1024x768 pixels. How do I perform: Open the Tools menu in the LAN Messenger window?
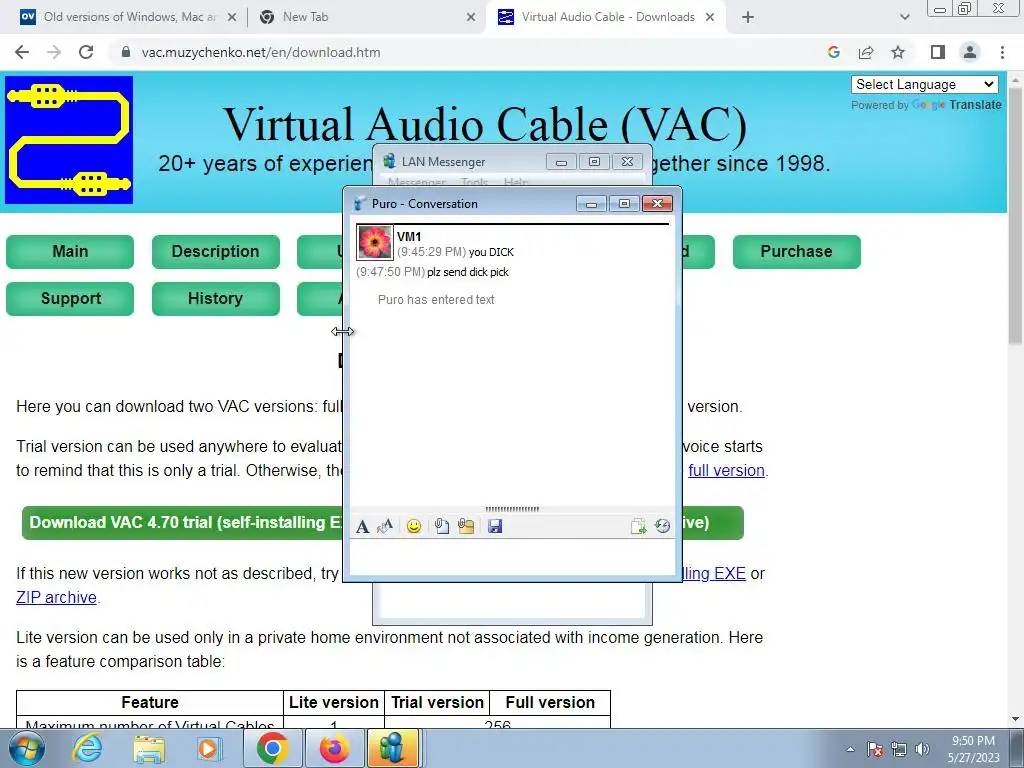(x=475, y=182)
